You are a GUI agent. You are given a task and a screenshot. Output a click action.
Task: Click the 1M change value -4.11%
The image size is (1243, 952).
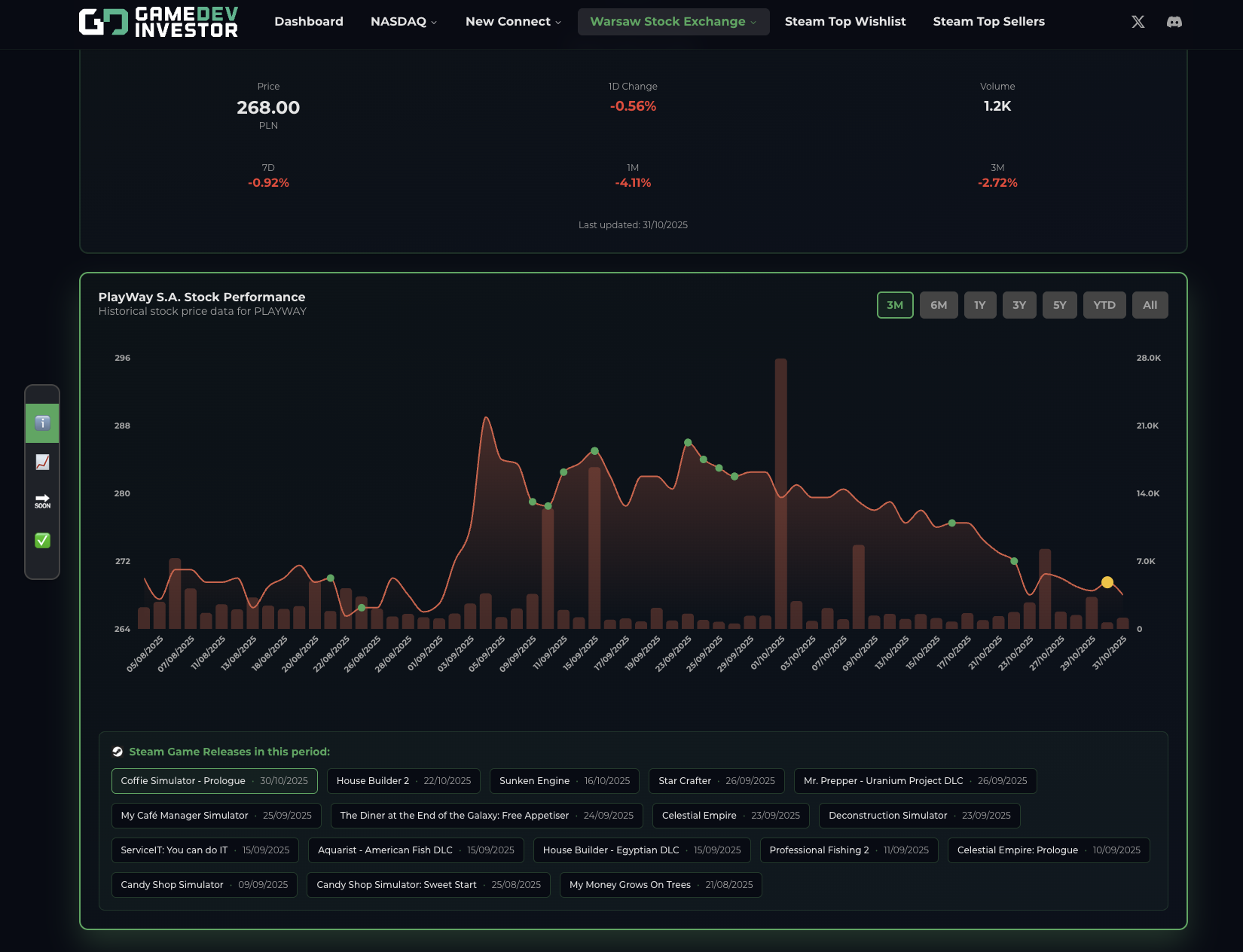click(x=633, y=183)
